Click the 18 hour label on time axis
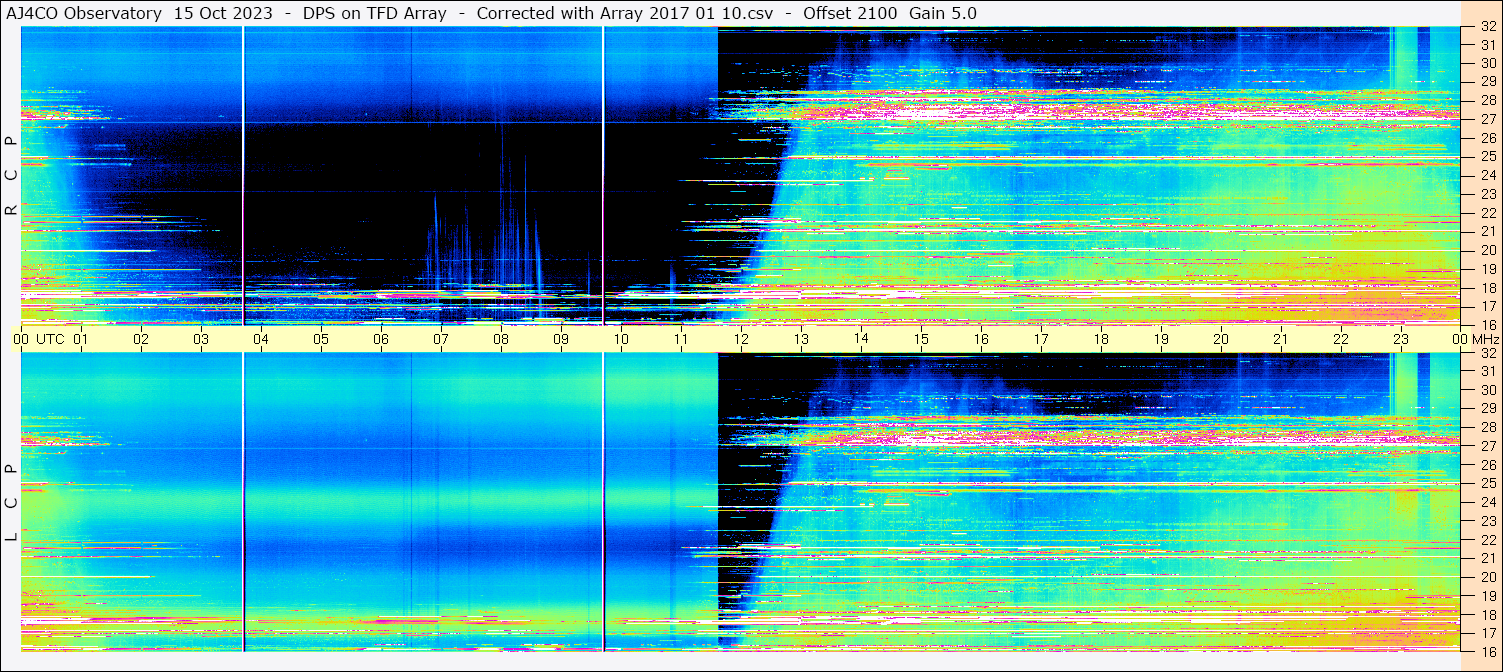Viewport: 1503px width, 672px height. click(x=1100, y=339)
